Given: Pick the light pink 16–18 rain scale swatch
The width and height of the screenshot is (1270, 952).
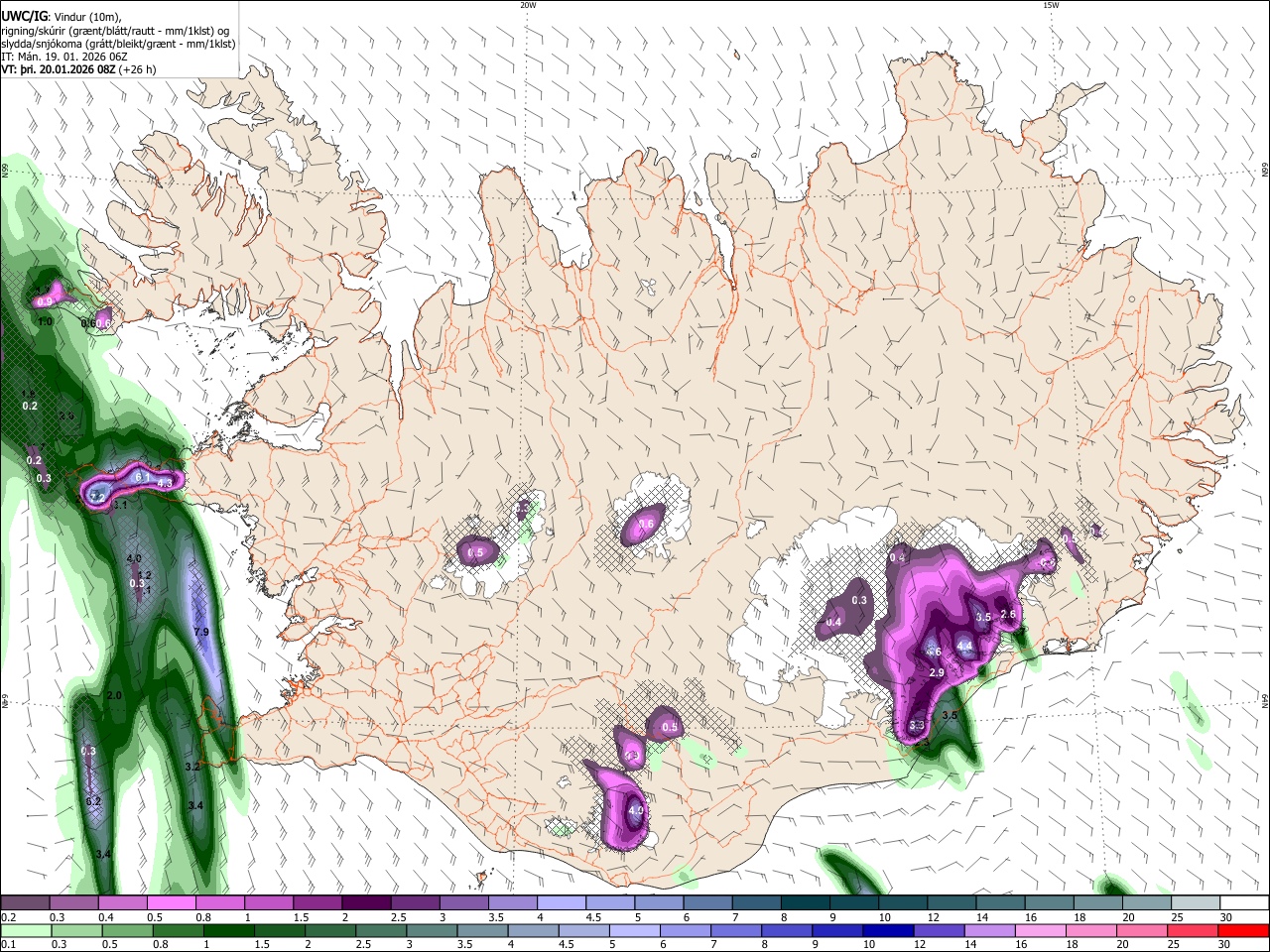Looking at the screenshot, I should (1040, 930).
